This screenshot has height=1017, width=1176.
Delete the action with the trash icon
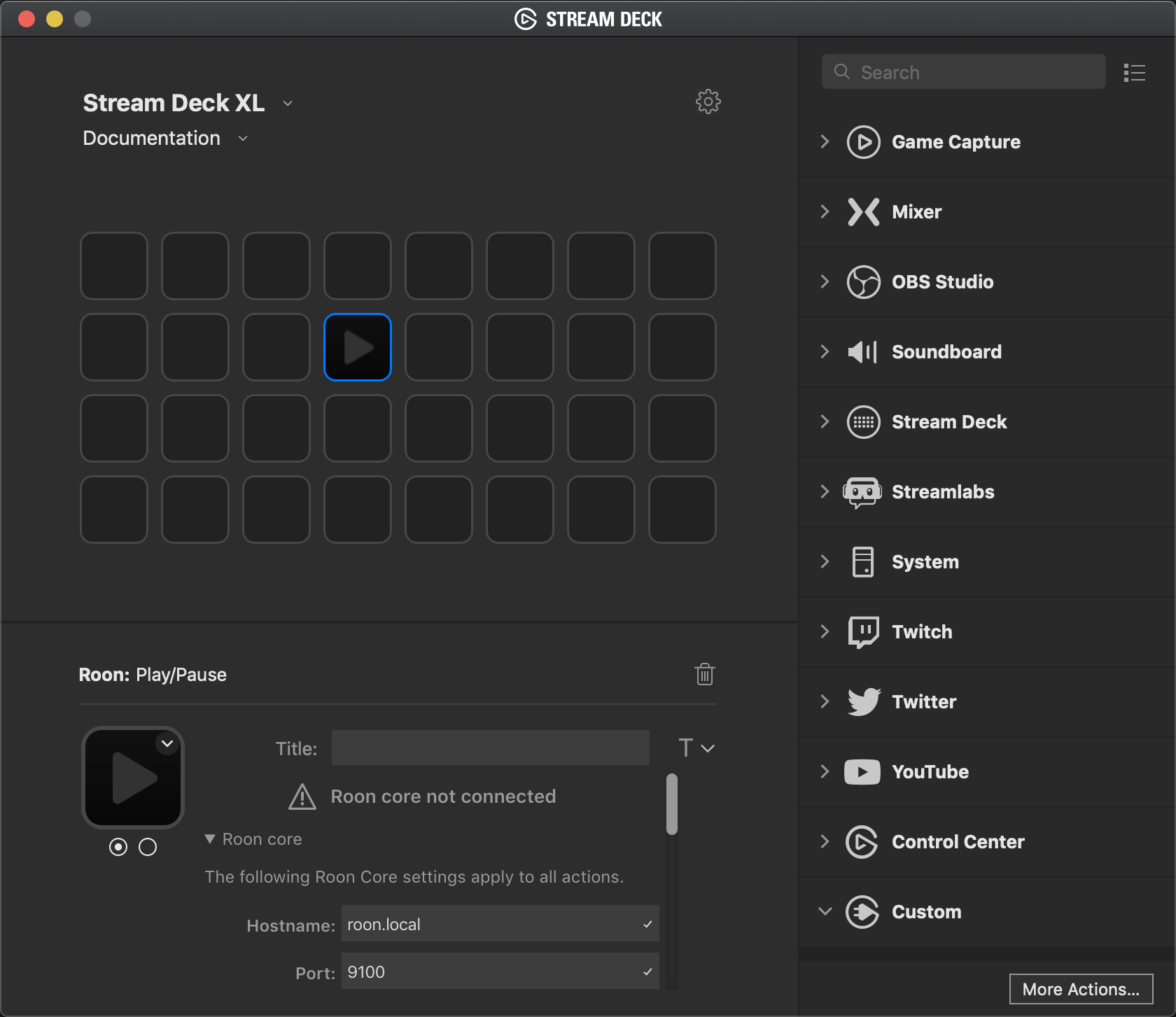pyautogui.click(x=705, y=674)
